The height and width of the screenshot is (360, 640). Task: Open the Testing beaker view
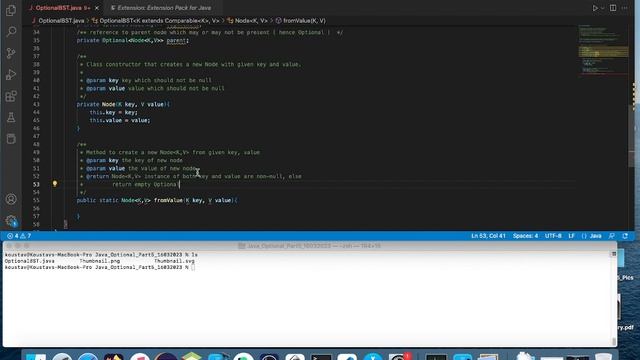click(x=11, y=118)
